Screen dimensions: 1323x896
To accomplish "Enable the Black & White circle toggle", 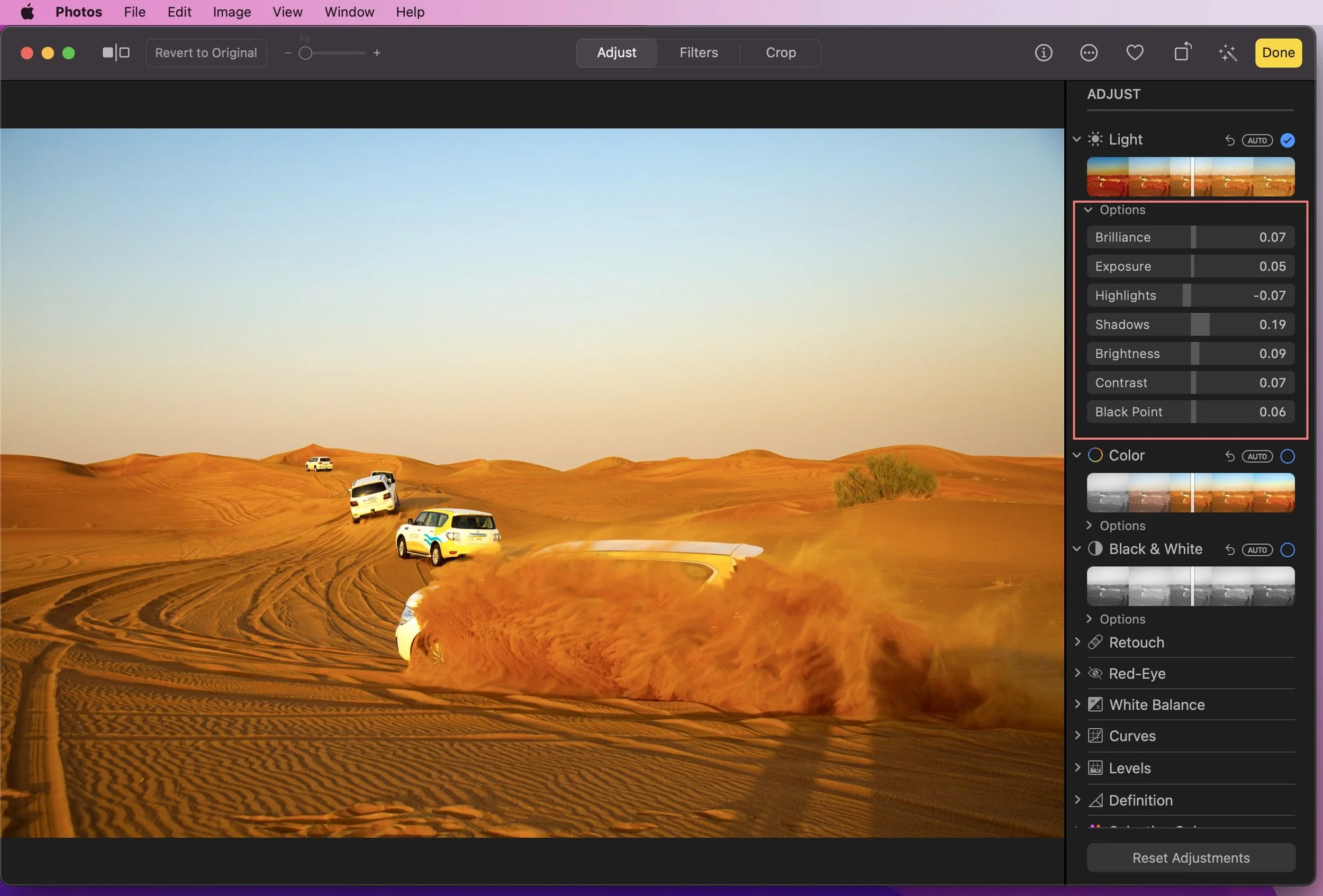I will (x=1288, y=550).
